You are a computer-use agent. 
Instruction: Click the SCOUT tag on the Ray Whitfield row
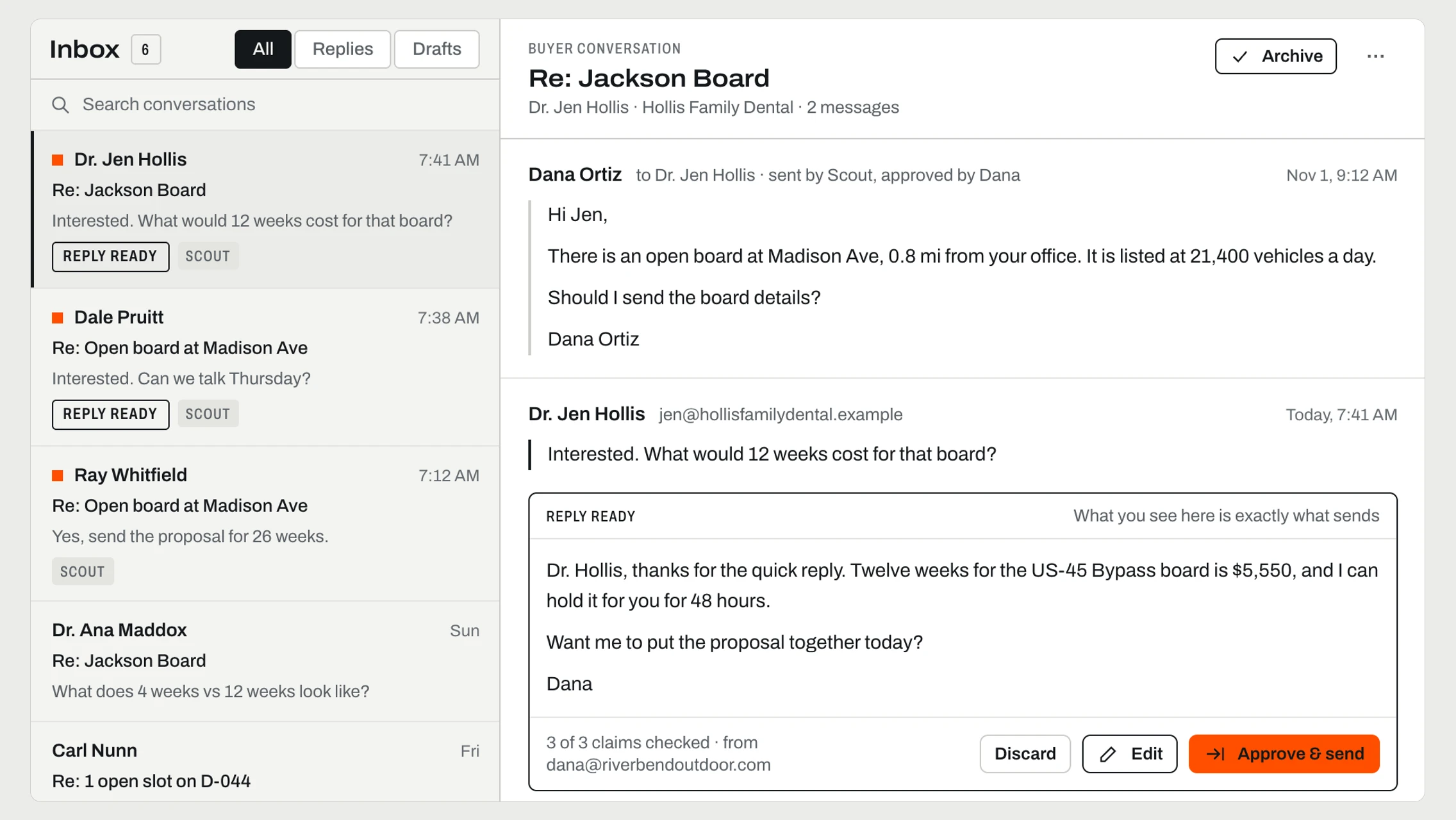(x=82, y=571)
